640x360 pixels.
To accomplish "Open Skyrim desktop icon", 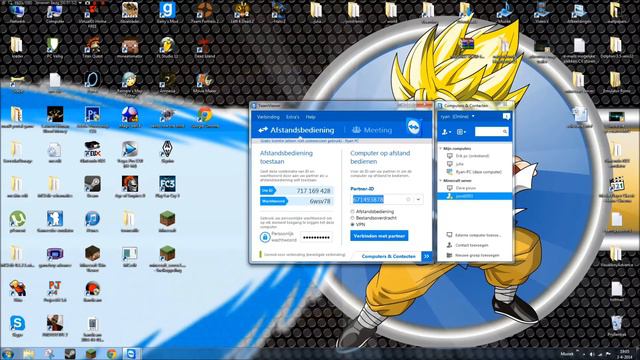I will tap(167, 152).
